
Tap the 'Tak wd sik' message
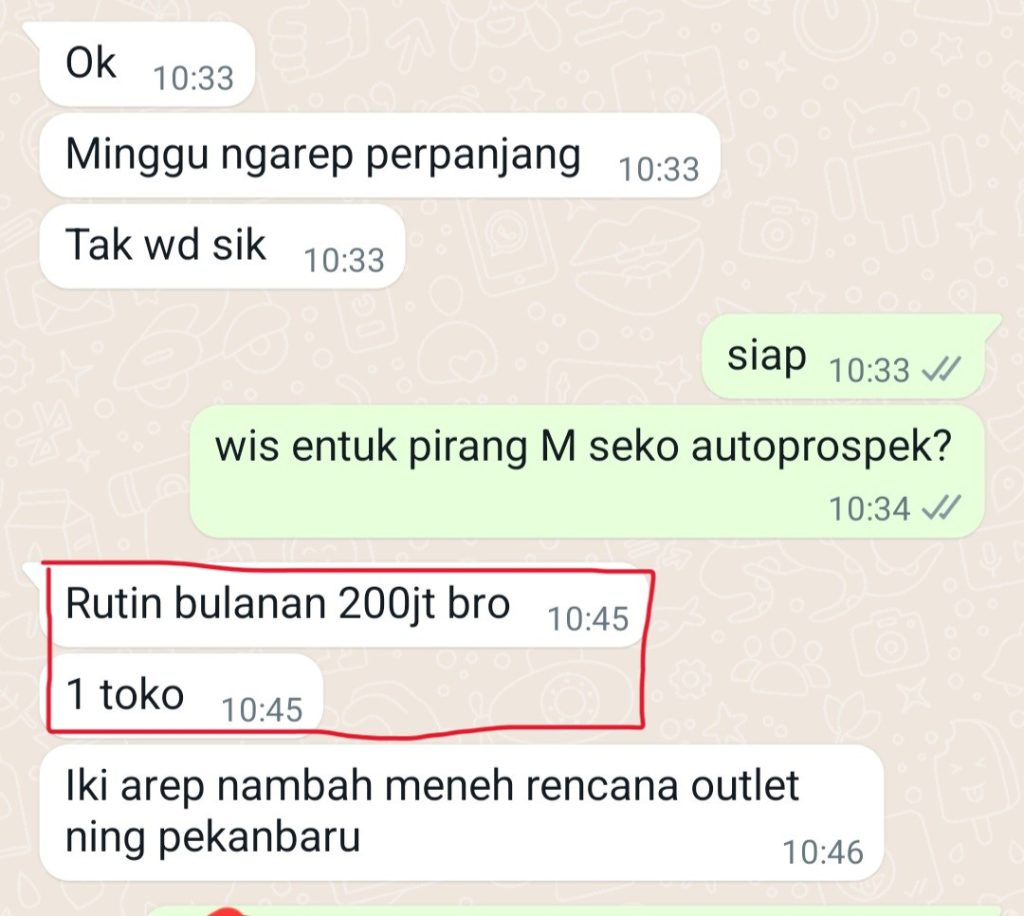(222, 245)
